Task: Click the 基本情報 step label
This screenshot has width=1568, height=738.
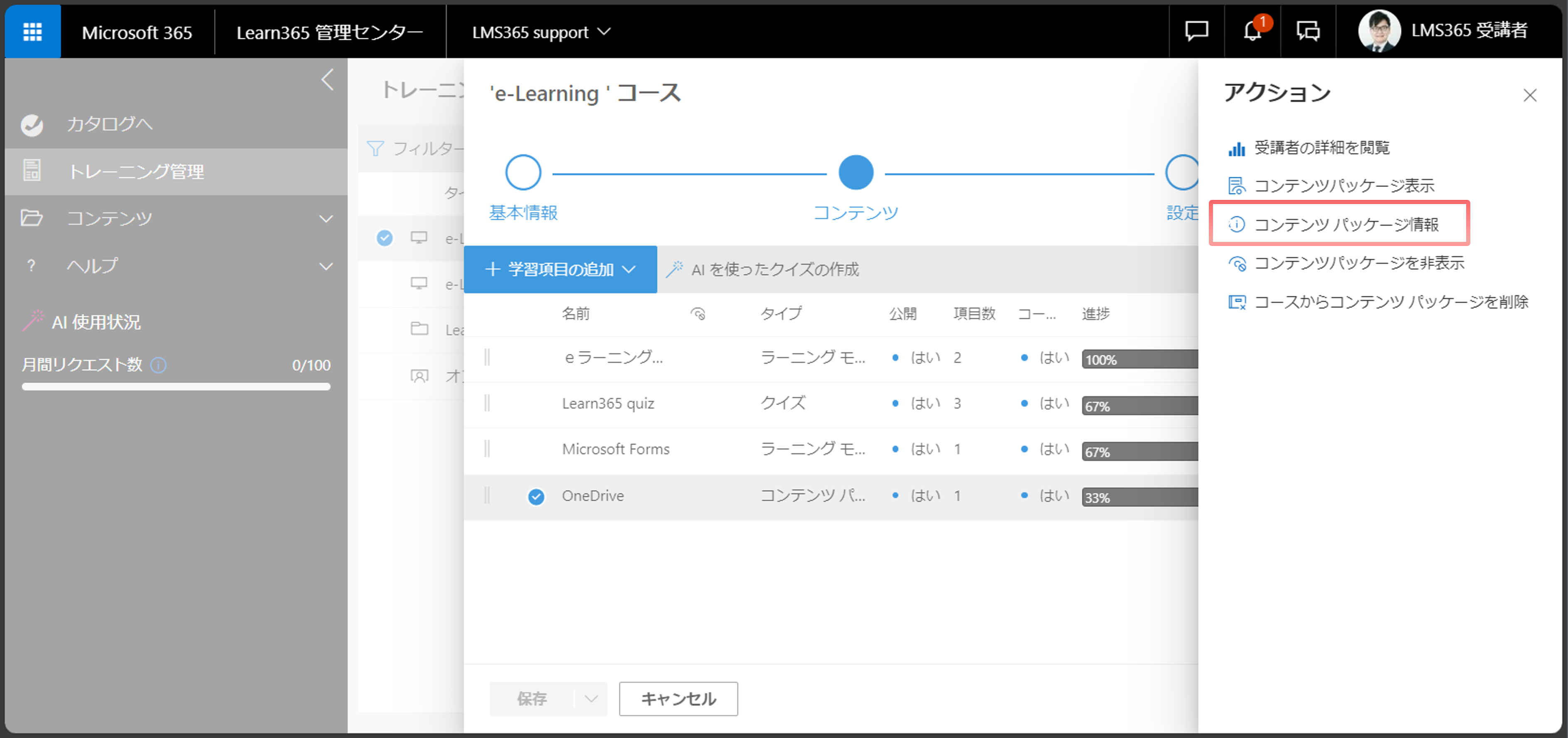Action: click(x=523, y=212)
